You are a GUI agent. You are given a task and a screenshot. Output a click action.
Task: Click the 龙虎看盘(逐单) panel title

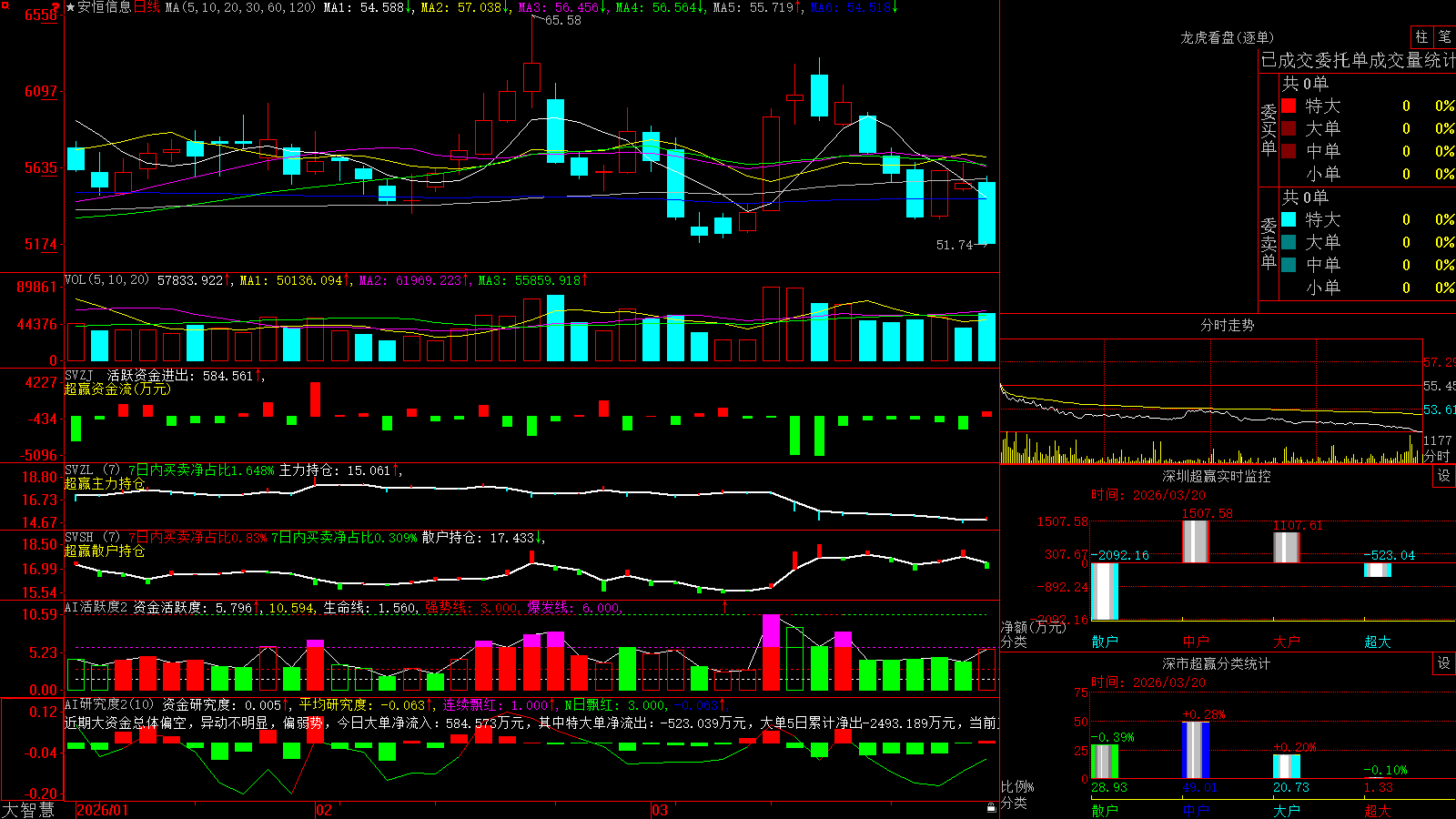[x=1227, y=37]
